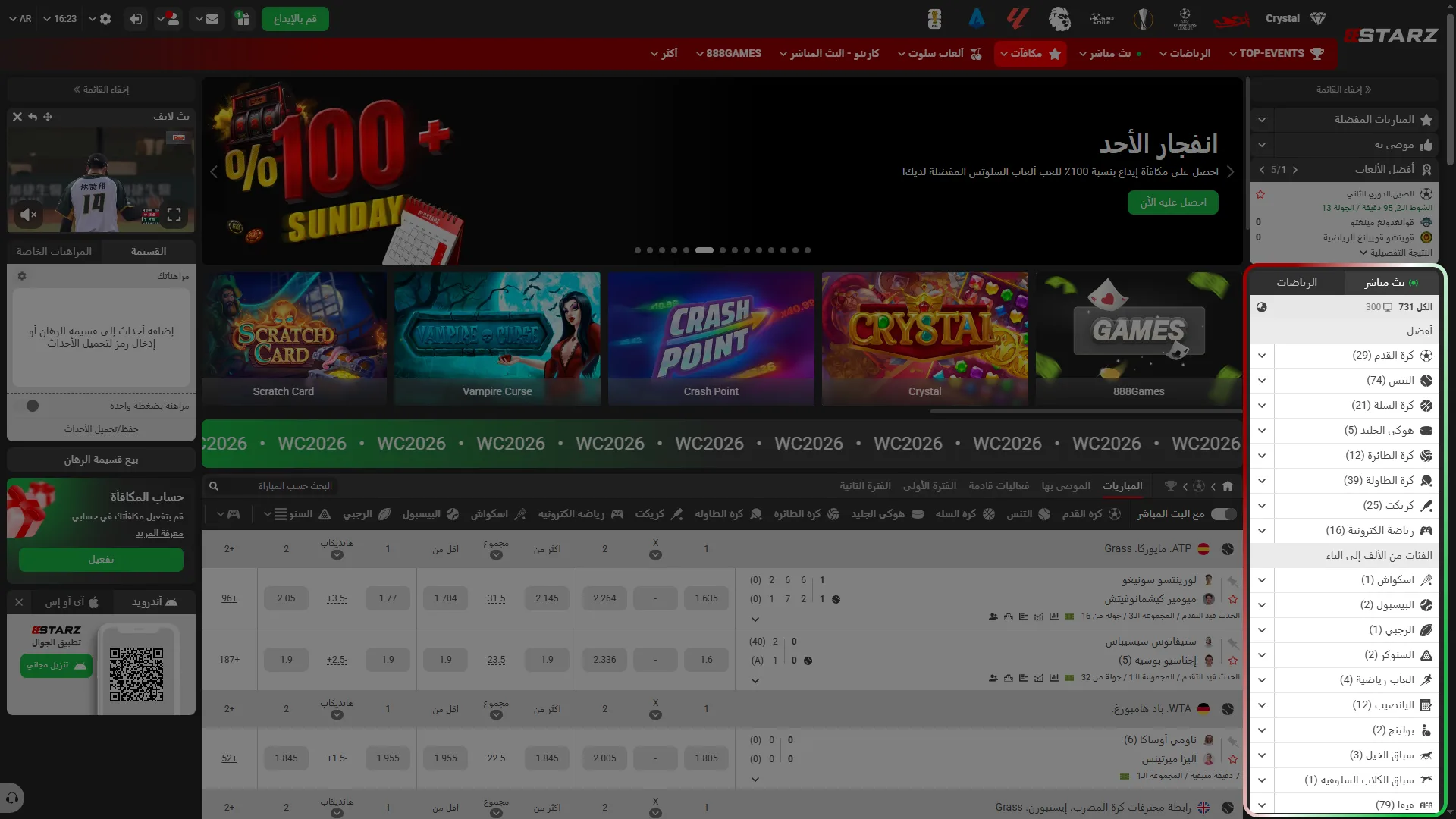Click the match search input field
This screenshot has width=1456, height=819.
coord(281,486)
